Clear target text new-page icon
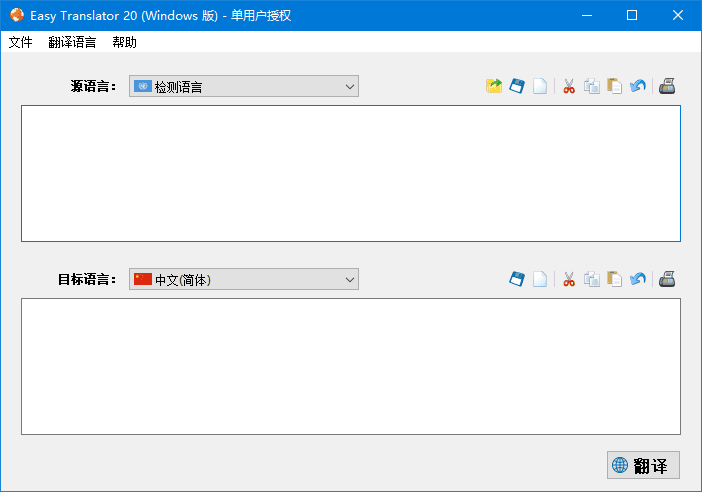This screenshot has width=702, height=492. pyautogui.click(x=540, y=279)
